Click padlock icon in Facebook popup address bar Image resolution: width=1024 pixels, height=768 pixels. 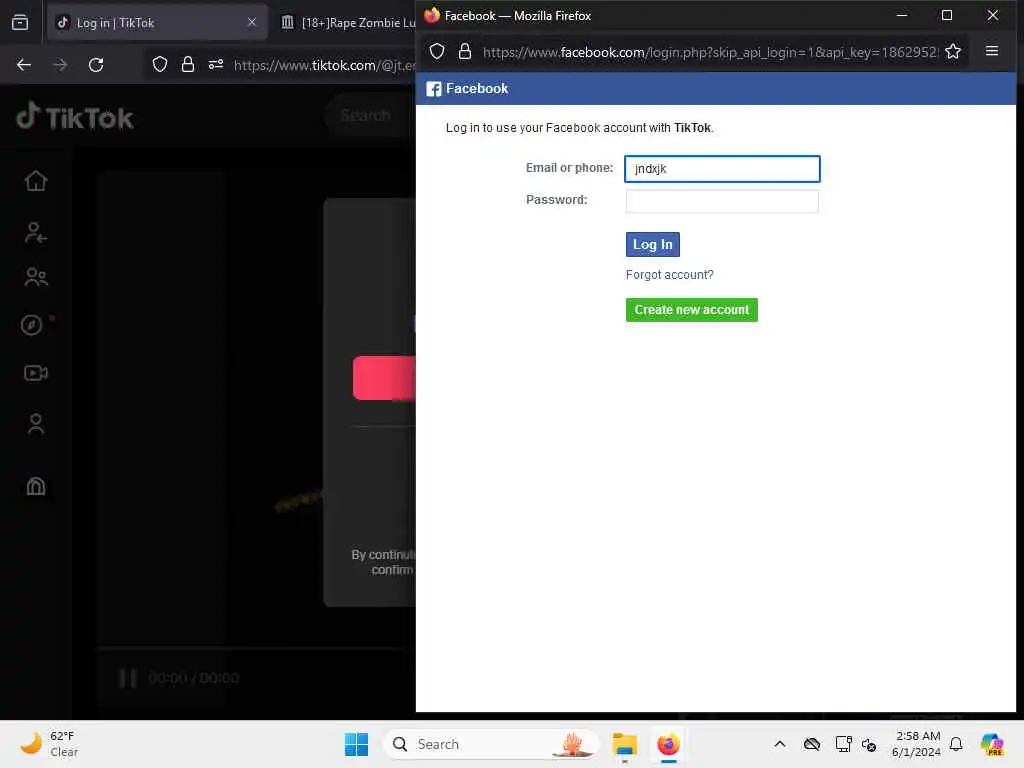coord(464,52)
